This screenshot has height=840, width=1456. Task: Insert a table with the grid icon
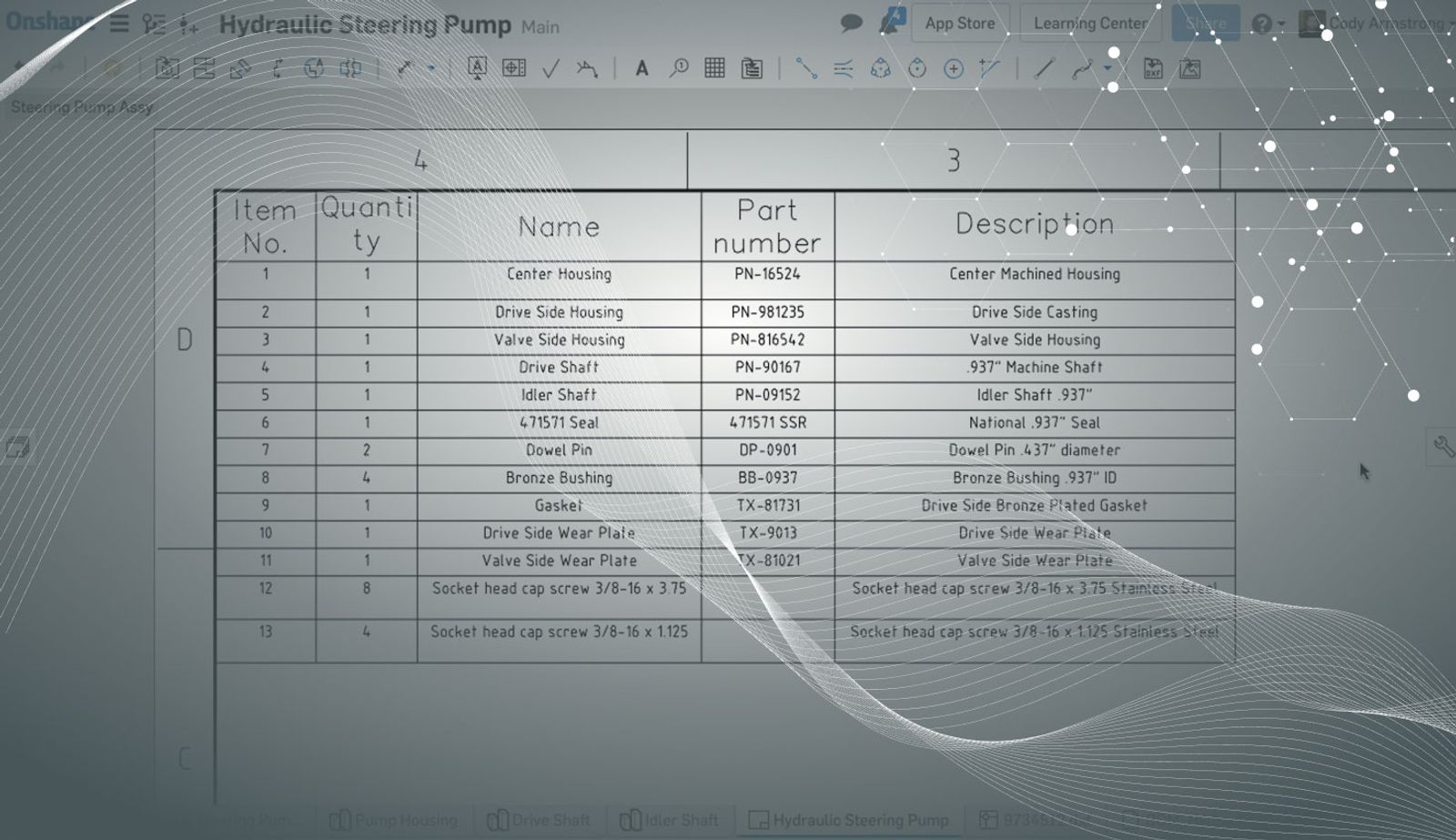pos(714,69)
